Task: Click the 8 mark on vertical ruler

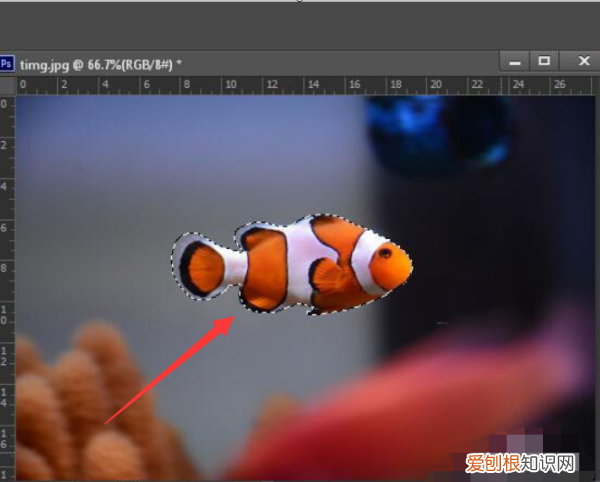Action: click(6, 268)
